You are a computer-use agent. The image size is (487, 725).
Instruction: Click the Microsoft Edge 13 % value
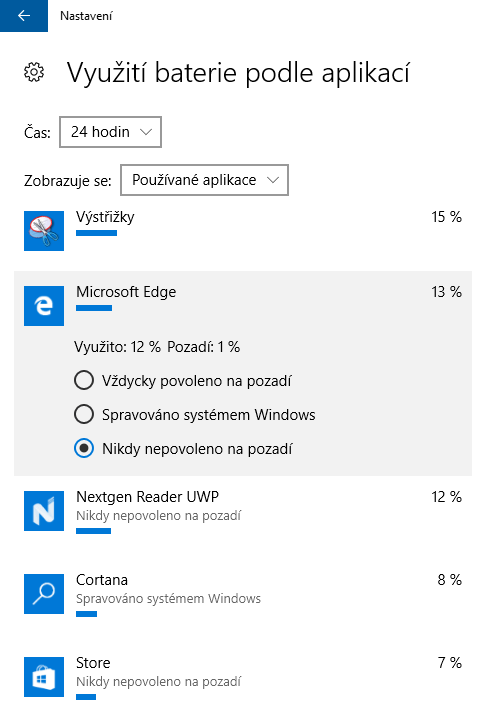click(446, 292)
